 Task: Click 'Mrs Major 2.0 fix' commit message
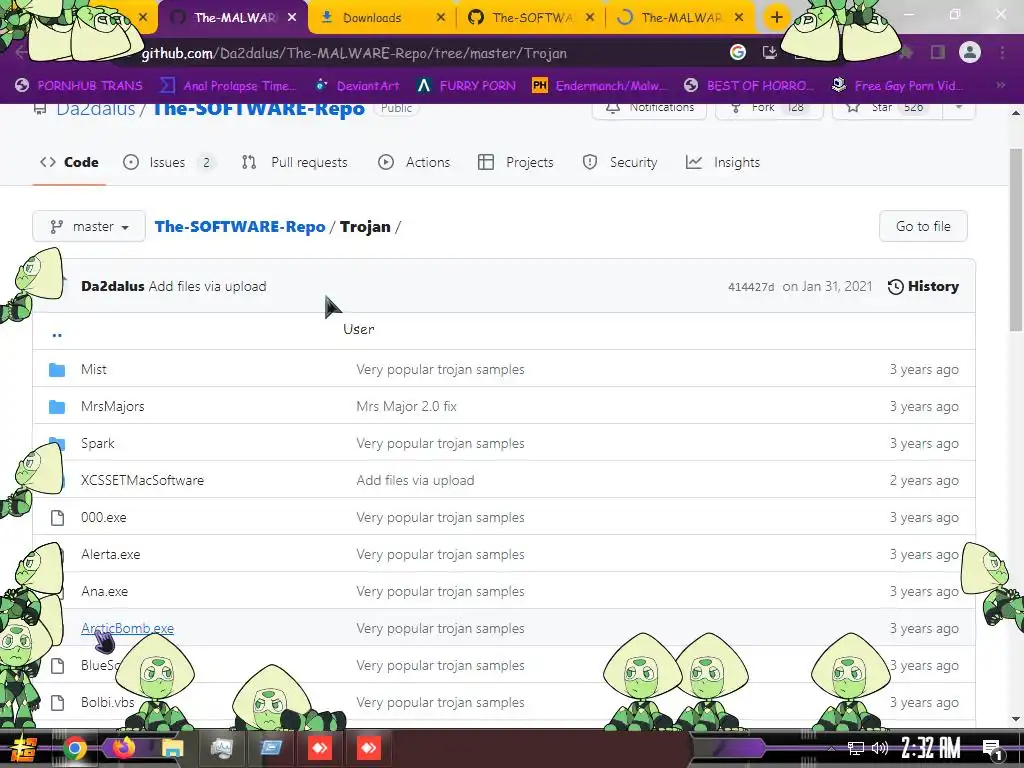[x=406, y=406]
